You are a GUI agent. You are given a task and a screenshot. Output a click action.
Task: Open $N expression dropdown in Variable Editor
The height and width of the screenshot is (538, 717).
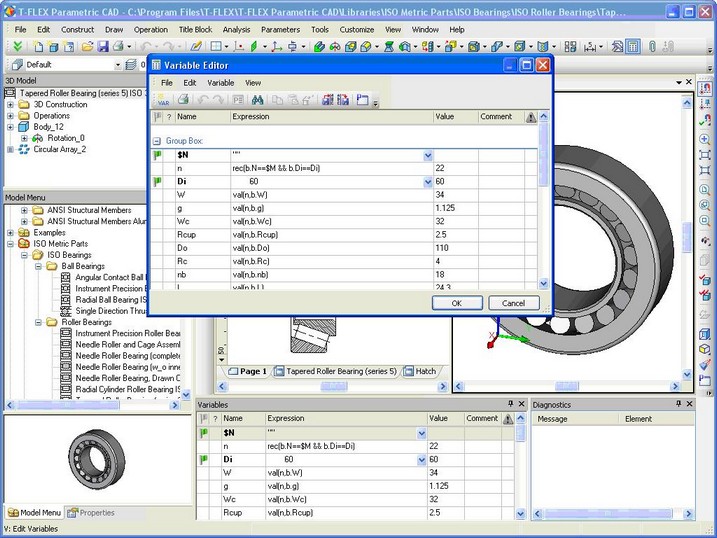coord(428,155)
